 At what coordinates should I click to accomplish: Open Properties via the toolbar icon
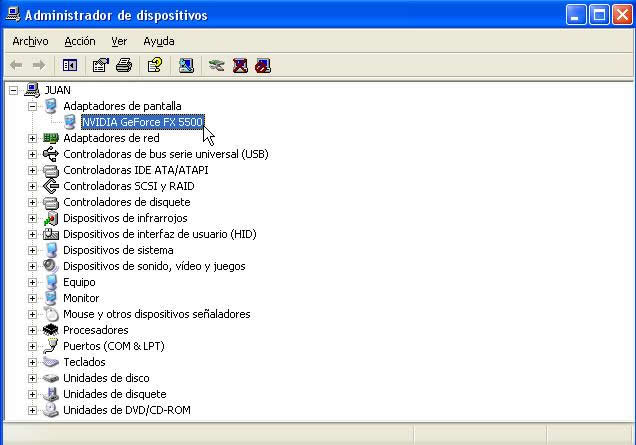pyautogui.click(x=101, y=65)
